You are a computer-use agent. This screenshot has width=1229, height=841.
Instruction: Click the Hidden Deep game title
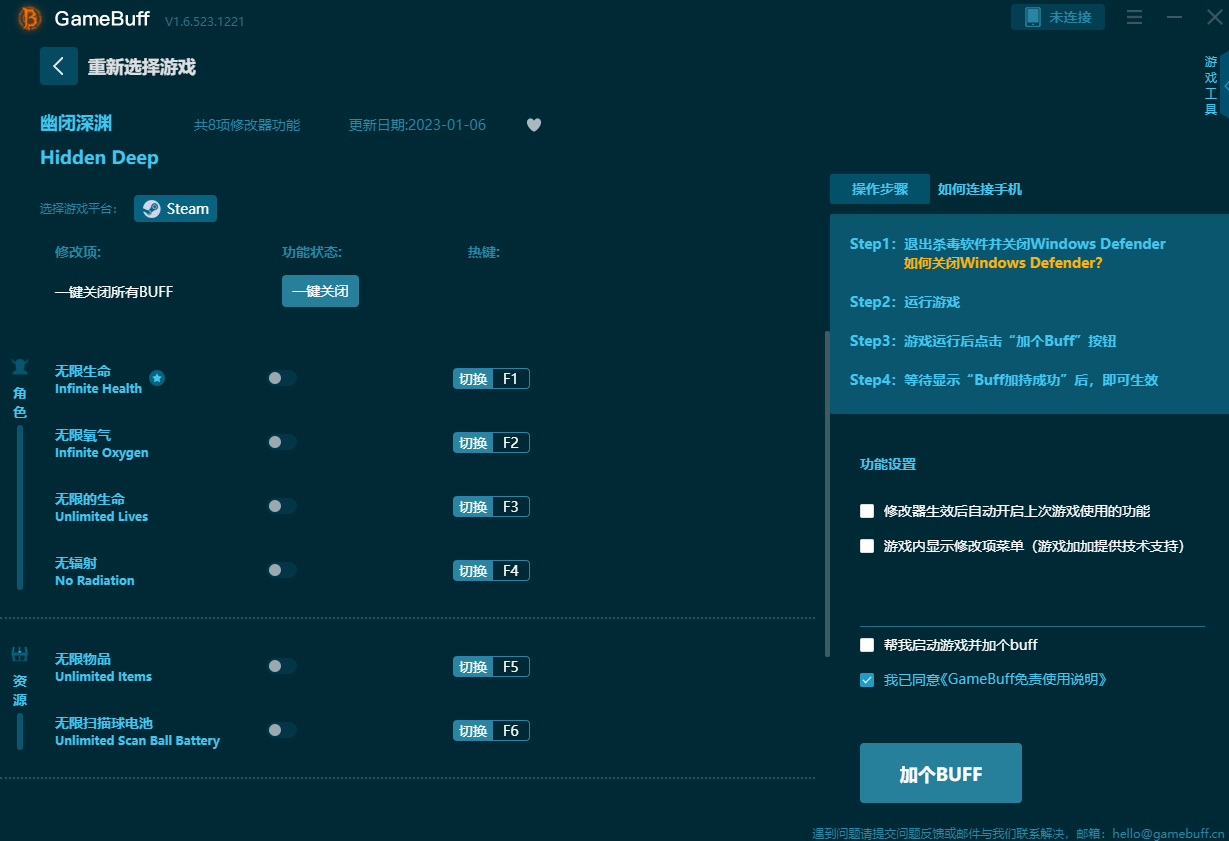coord(99,158)
